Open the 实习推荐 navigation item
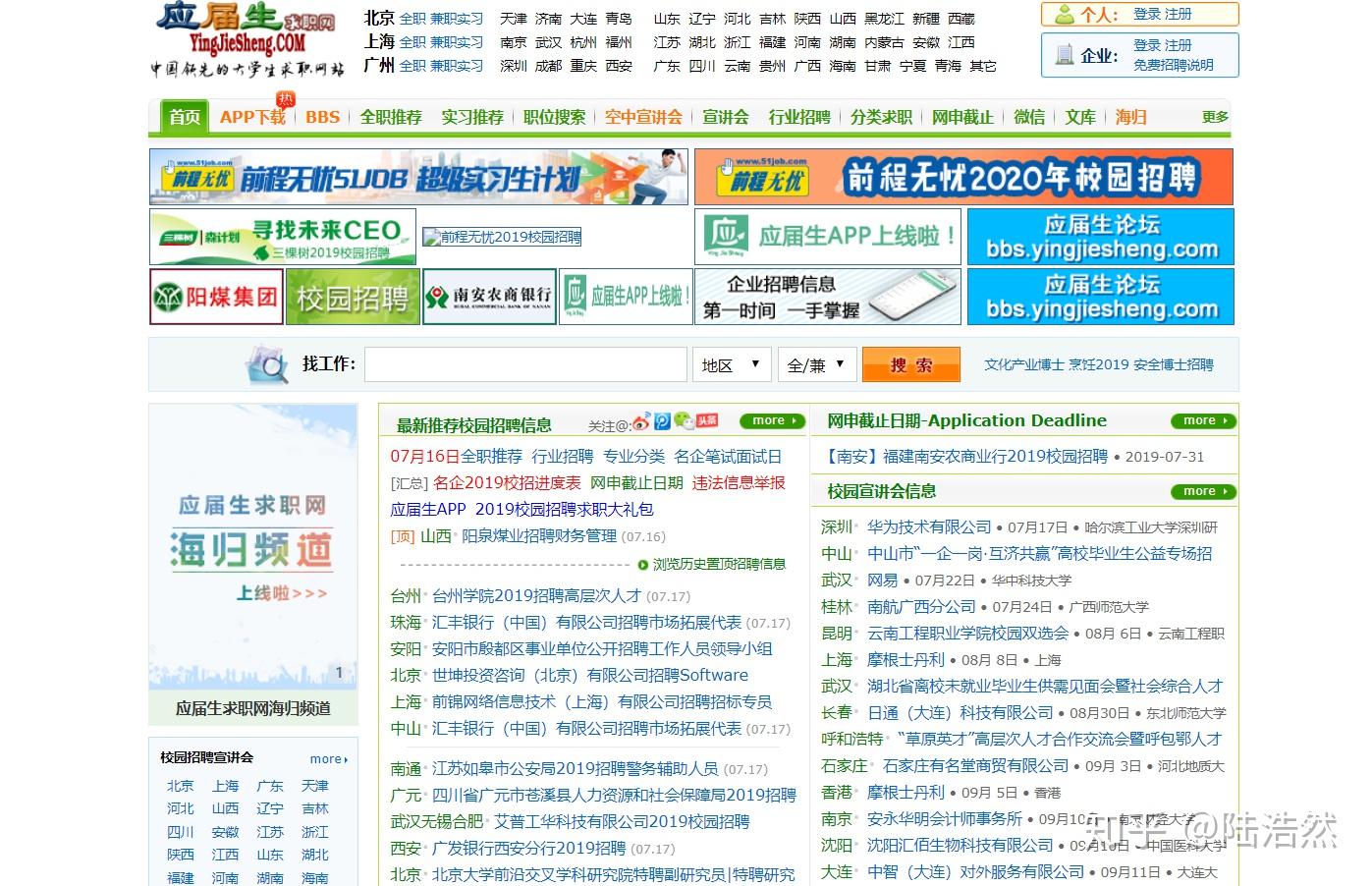 click(x=471, y=117)
